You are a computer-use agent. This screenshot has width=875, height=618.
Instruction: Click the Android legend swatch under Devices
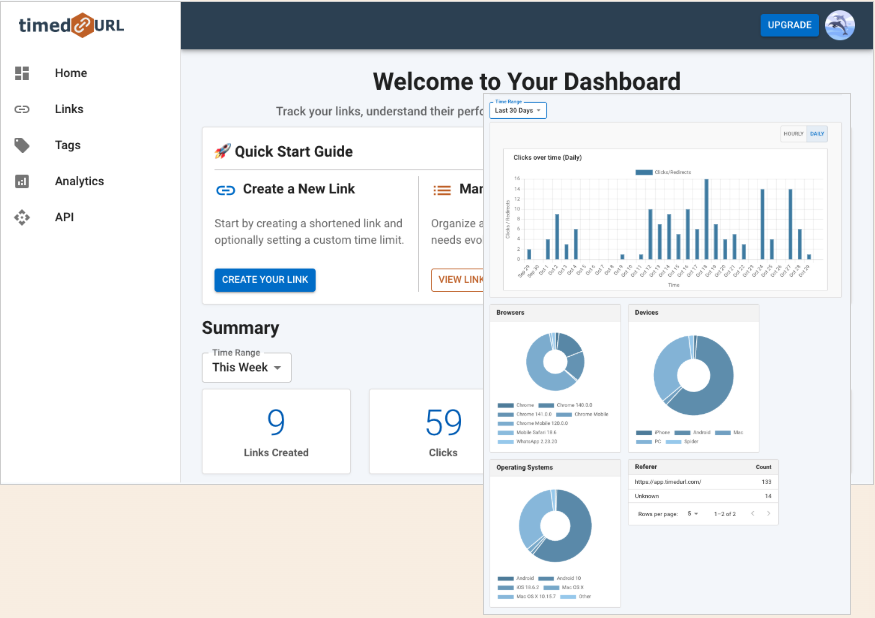(x=683, y=433)
